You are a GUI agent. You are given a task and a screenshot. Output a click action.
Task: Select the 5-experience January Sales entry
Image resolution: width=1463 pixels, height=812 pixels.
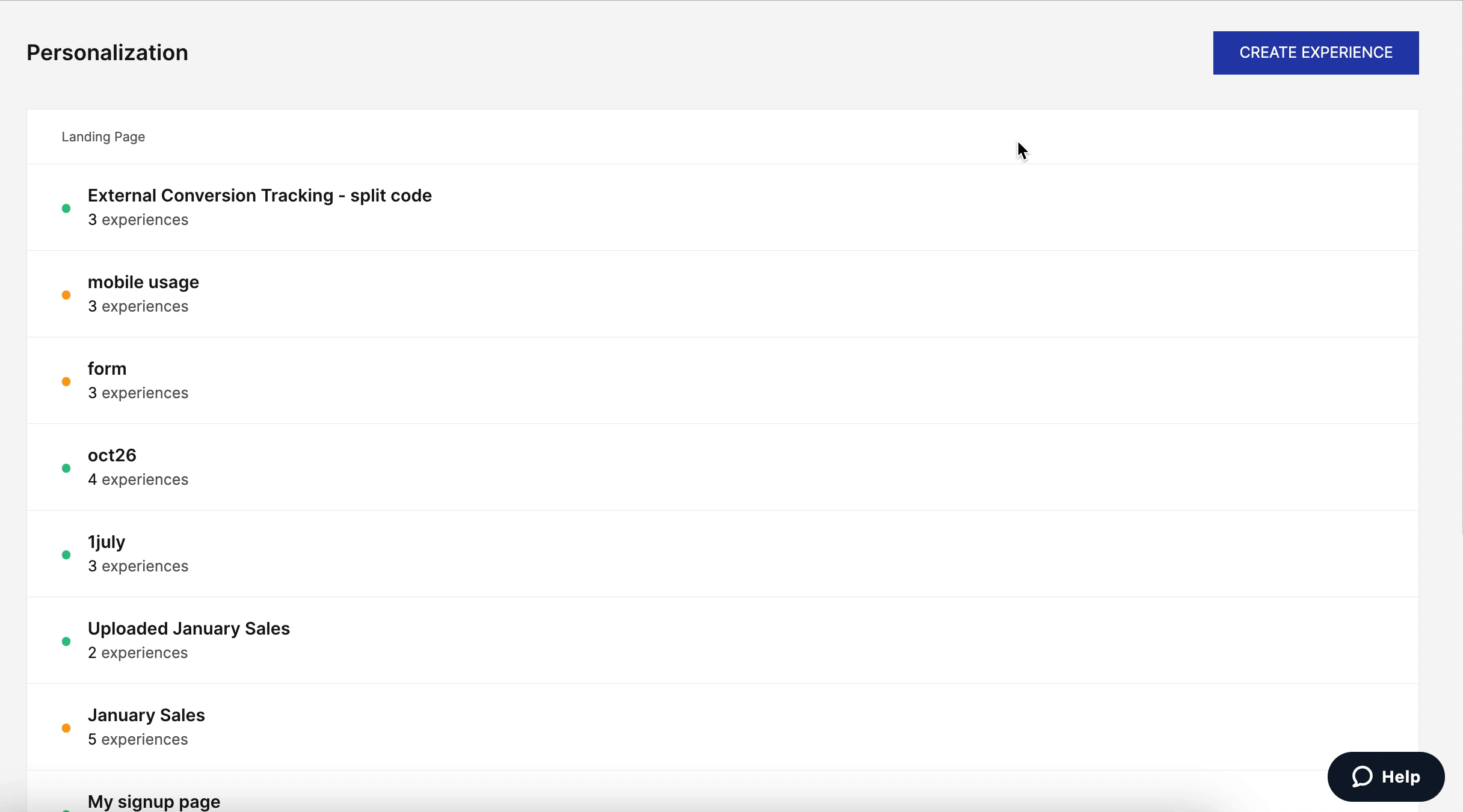click(722, 727)
